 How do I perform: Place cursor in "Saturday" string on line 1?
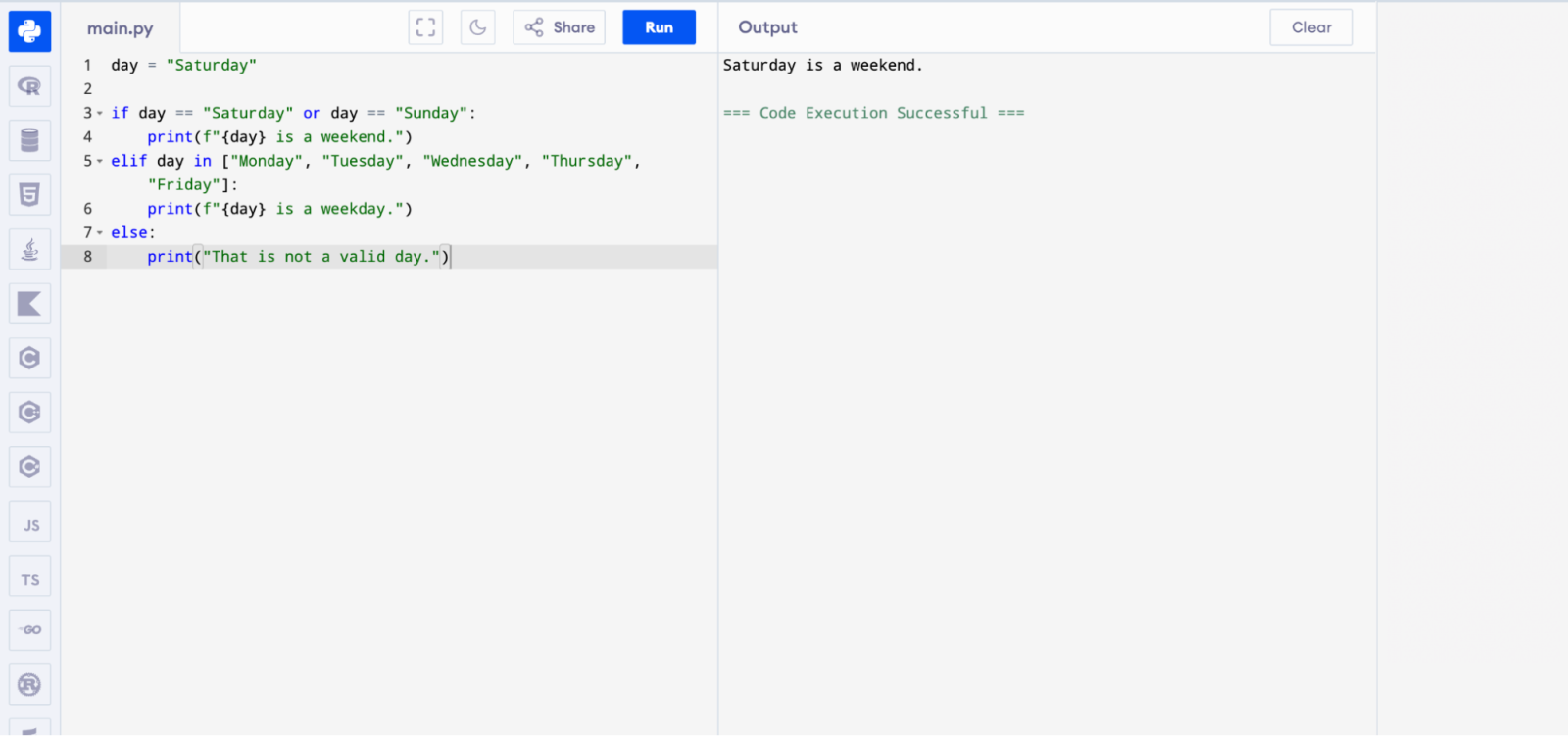click(x=212, y=65)
